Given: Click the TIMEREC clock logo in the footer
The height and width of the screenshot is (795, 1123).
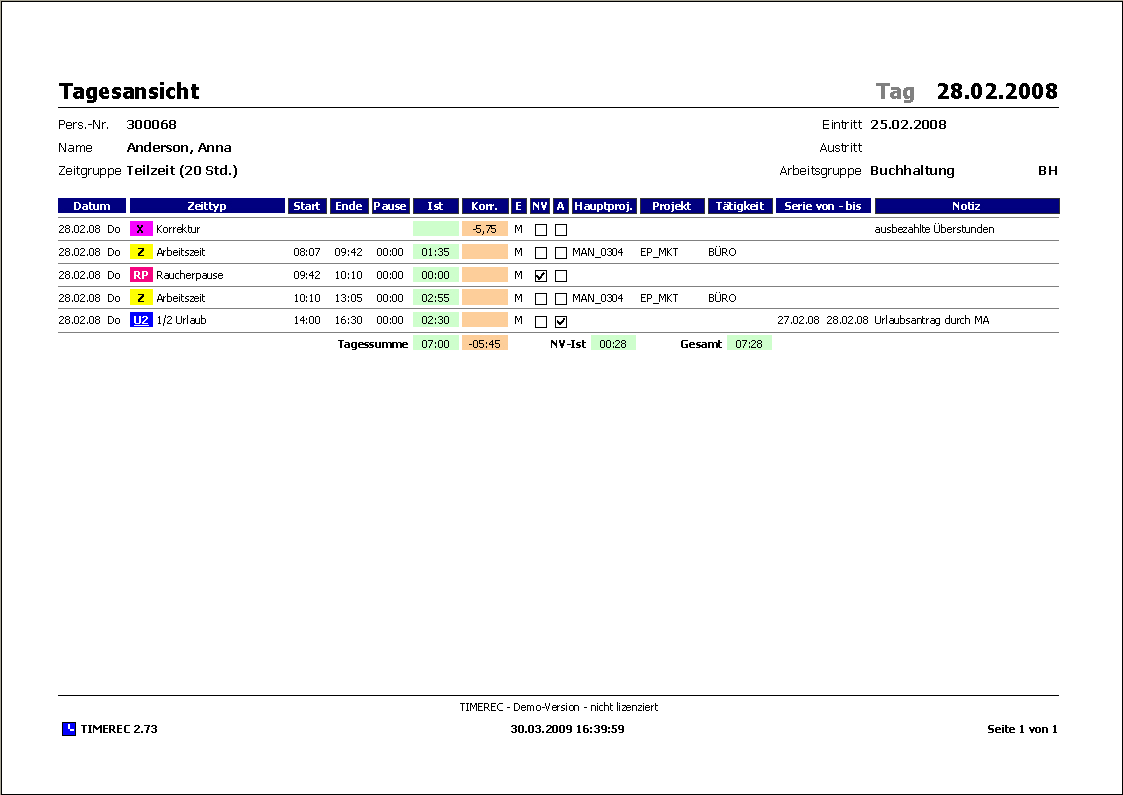Looking at the screenshot, I should [x=68, y=729].
